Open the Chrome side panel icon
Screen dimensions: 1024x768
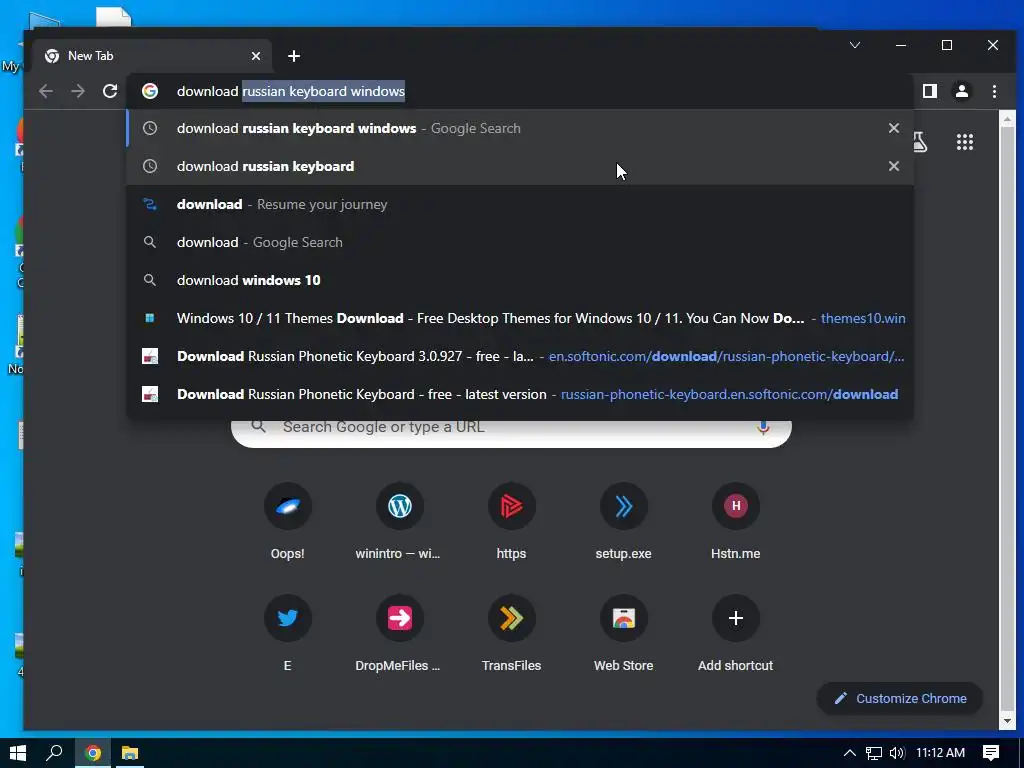pyautogui.click(x=930, y=91)
